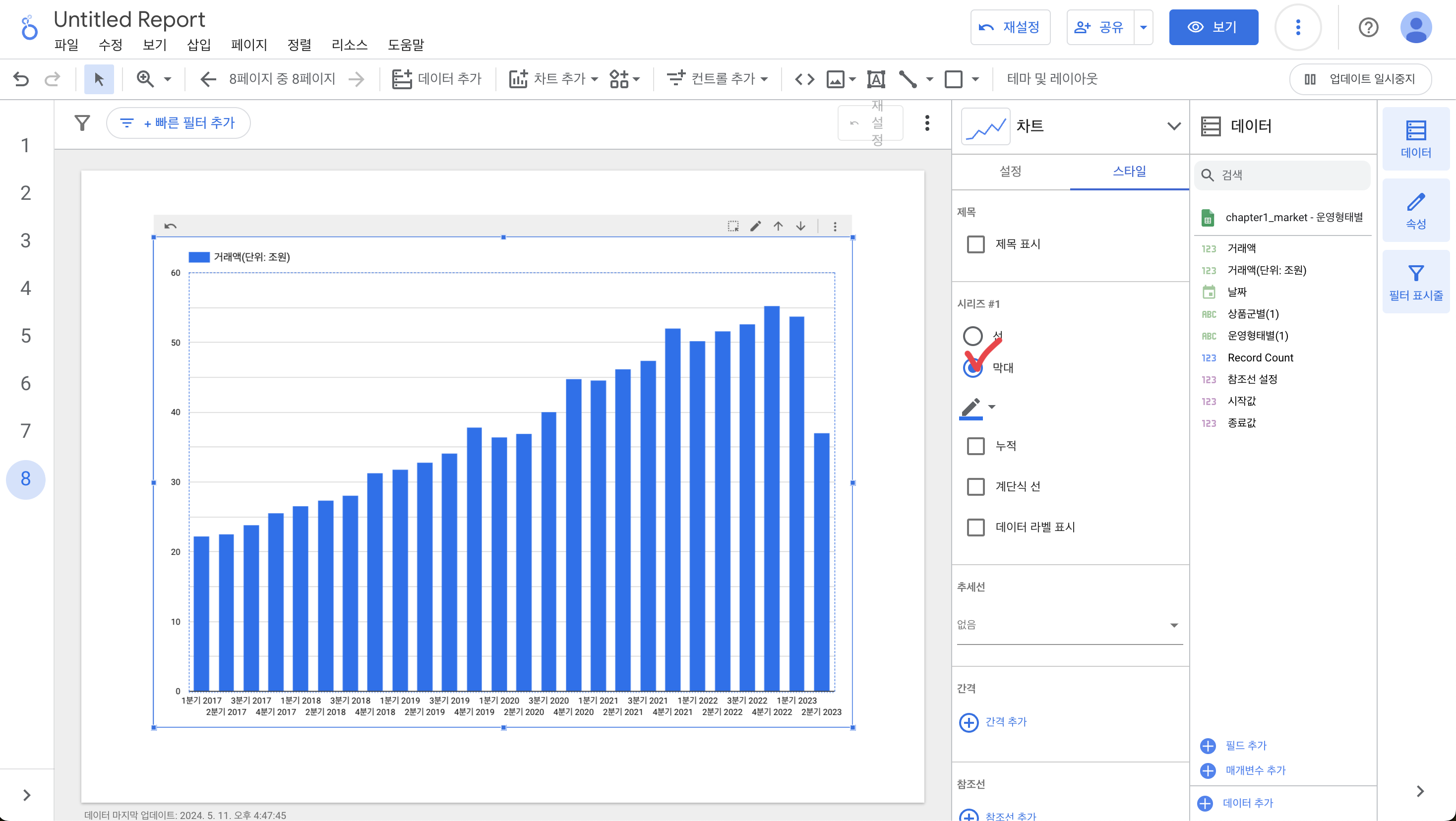The height and width of the screenshot is (821, 1456).
Task: Click the undo arrow icon in toolbar
Action: (21, 79)
